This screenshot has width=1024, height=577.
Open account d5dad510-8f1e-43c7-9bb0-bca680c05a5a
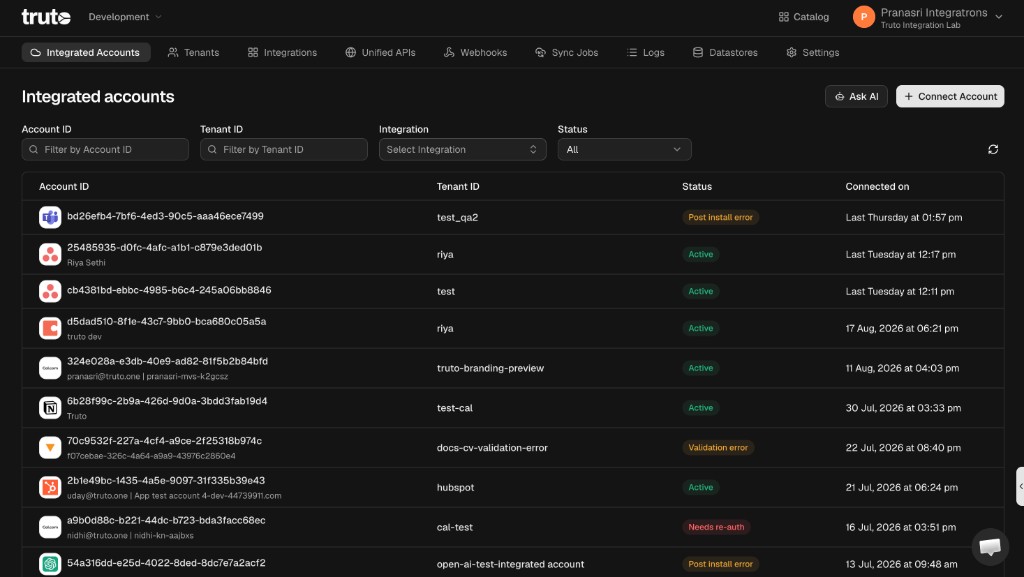(167, 321)
